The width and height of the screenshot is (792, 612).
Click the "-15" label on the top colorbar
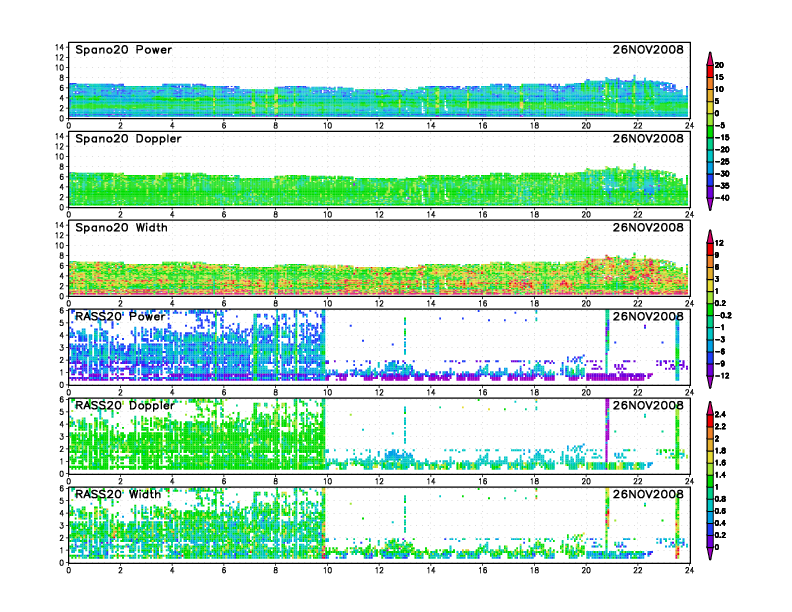(722, 137)
